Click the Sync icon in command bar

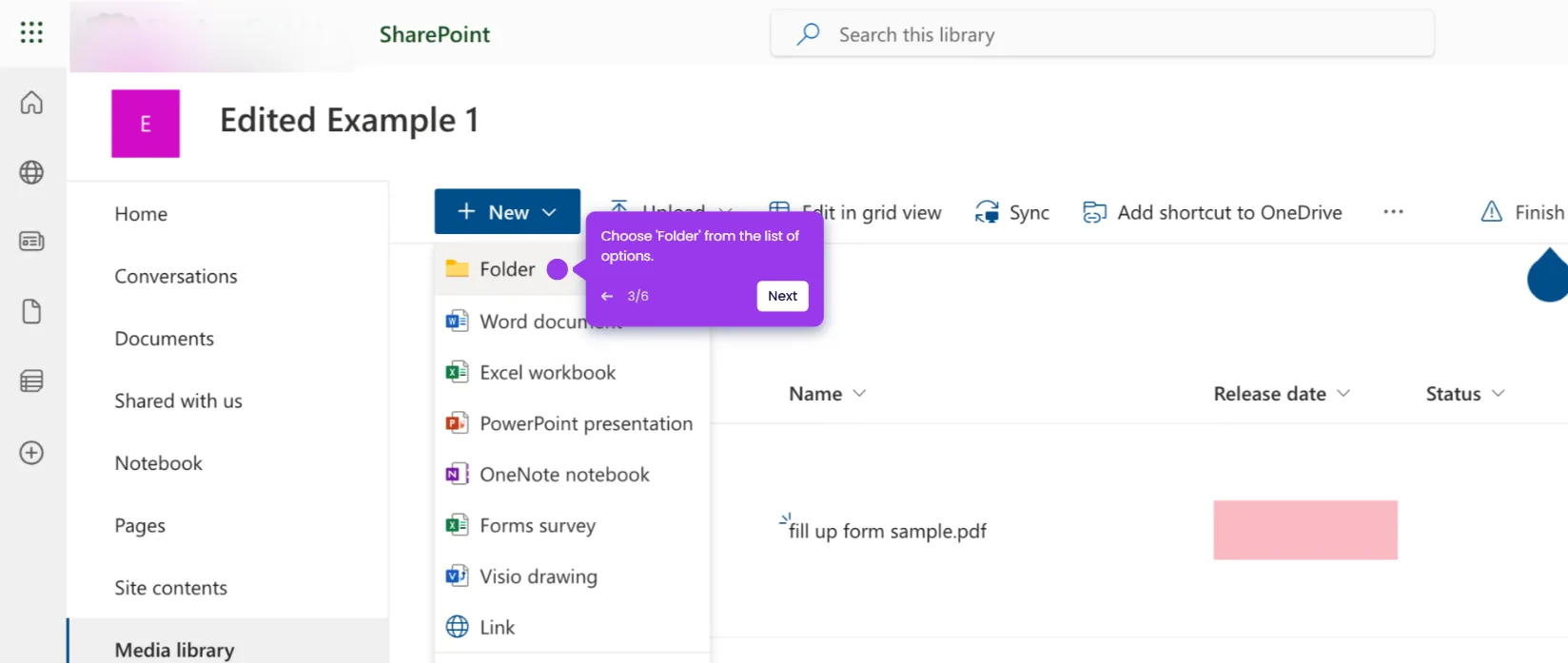pos(987,212)
